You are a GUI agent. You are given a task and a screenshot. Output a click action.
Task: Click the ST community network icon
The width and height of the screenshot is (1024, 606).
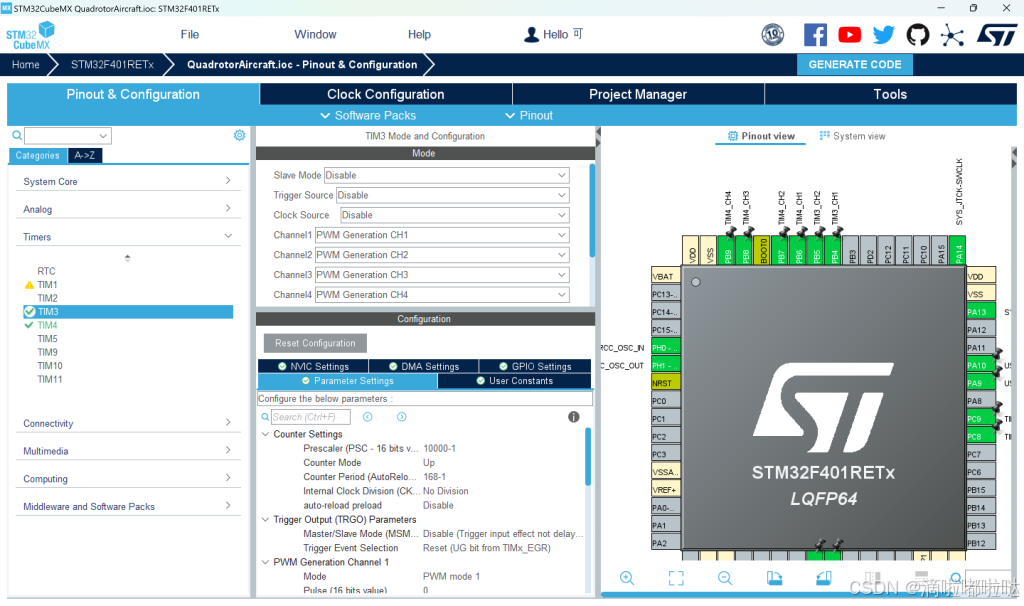(x=952, y=35)
